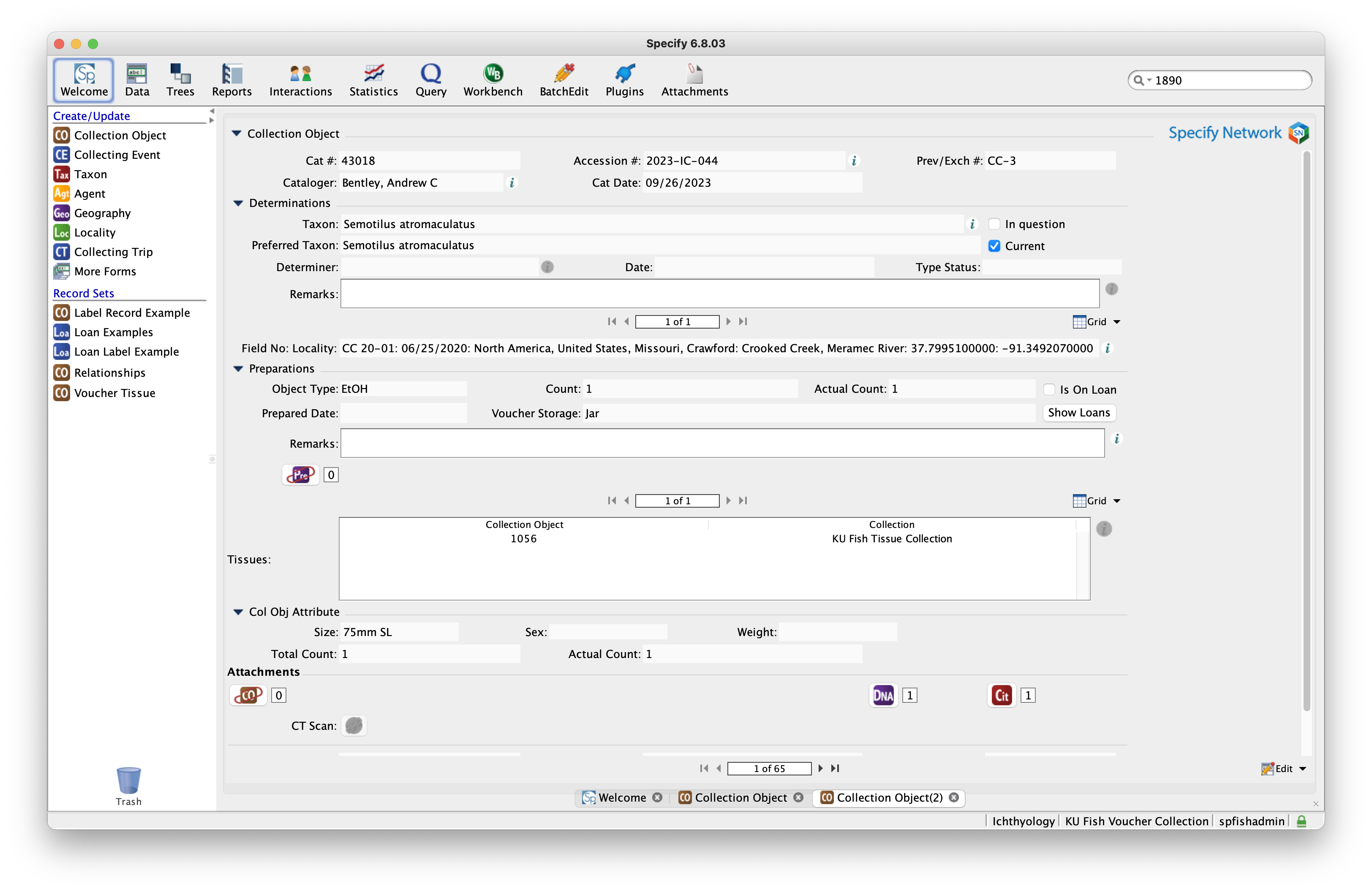Click the Determinations Remarks text box
This screenshot has height=892, width=1372.
719,294
